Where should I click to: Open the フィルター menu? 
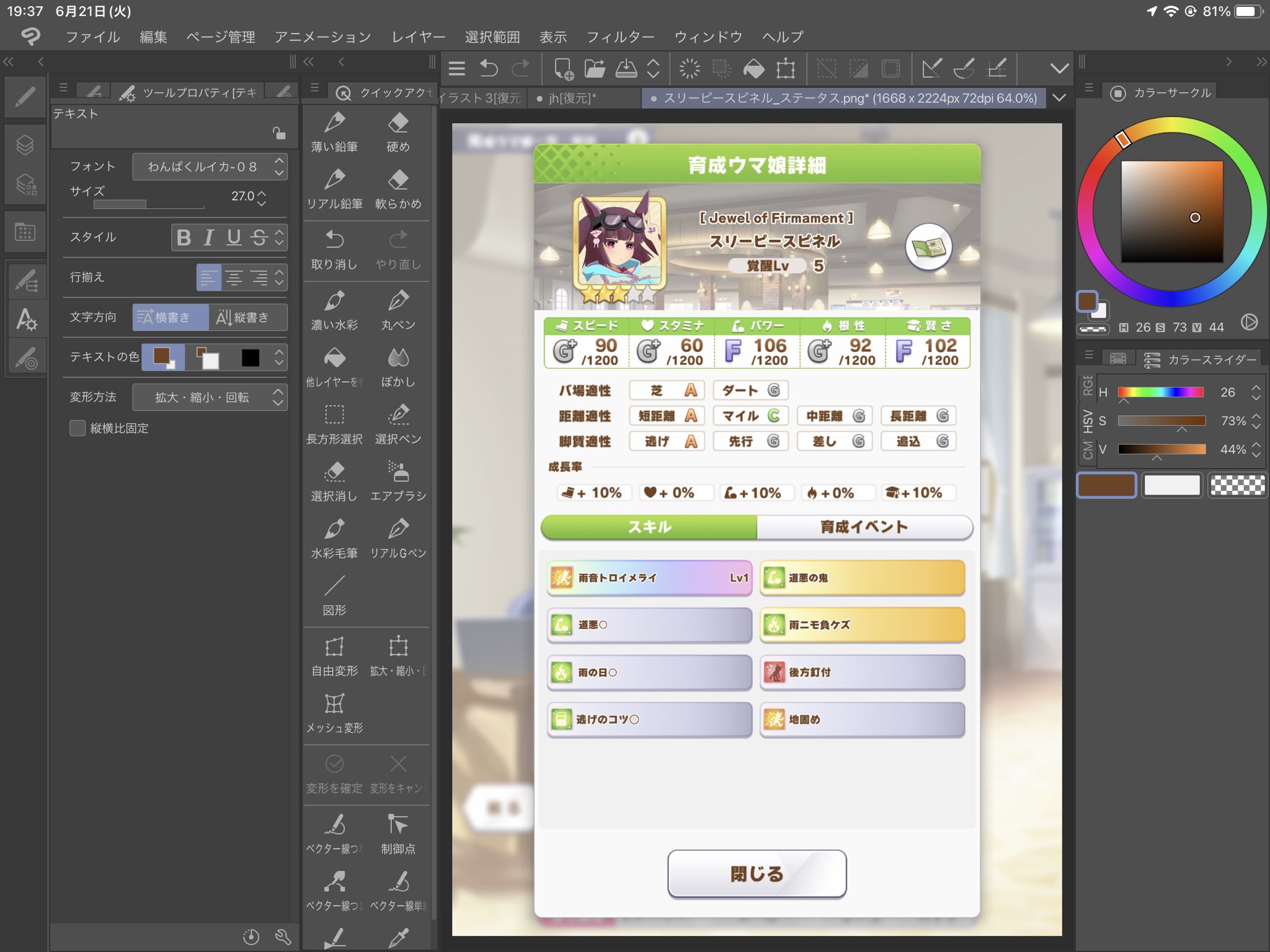point(620,37)
